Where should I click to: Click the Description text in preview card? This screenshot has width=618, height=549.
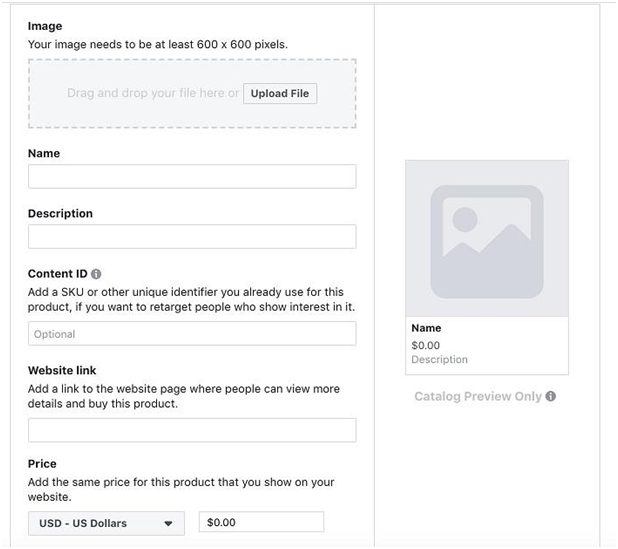pos(439,360)
